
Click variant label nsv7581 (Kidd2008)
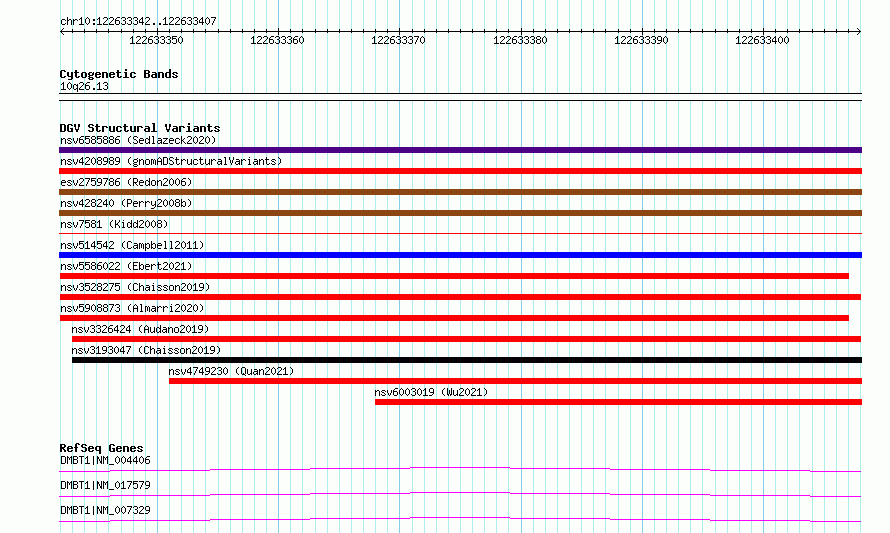pos(114,224)
